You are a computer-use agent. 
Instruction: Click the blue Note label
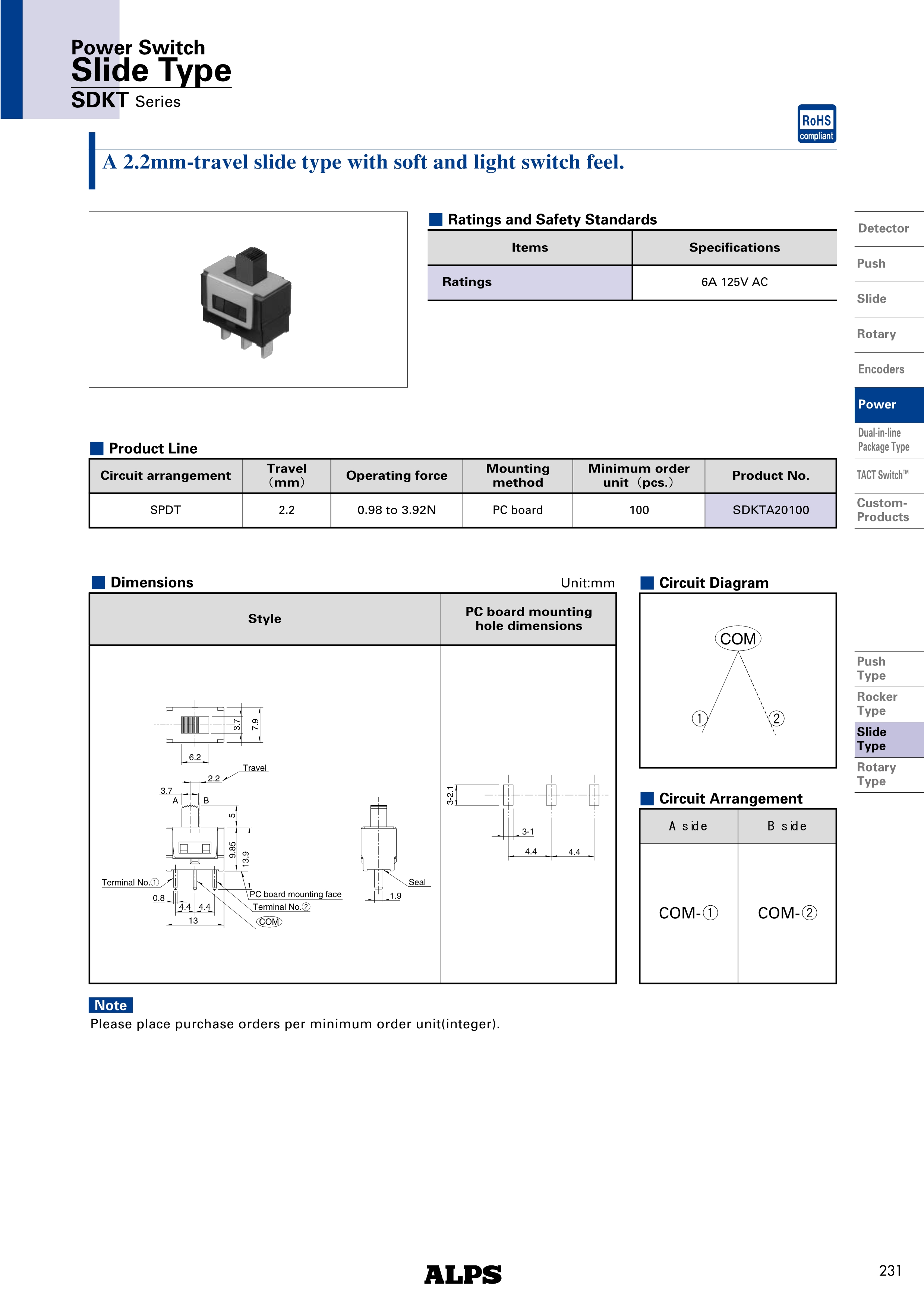[110, 1005]
